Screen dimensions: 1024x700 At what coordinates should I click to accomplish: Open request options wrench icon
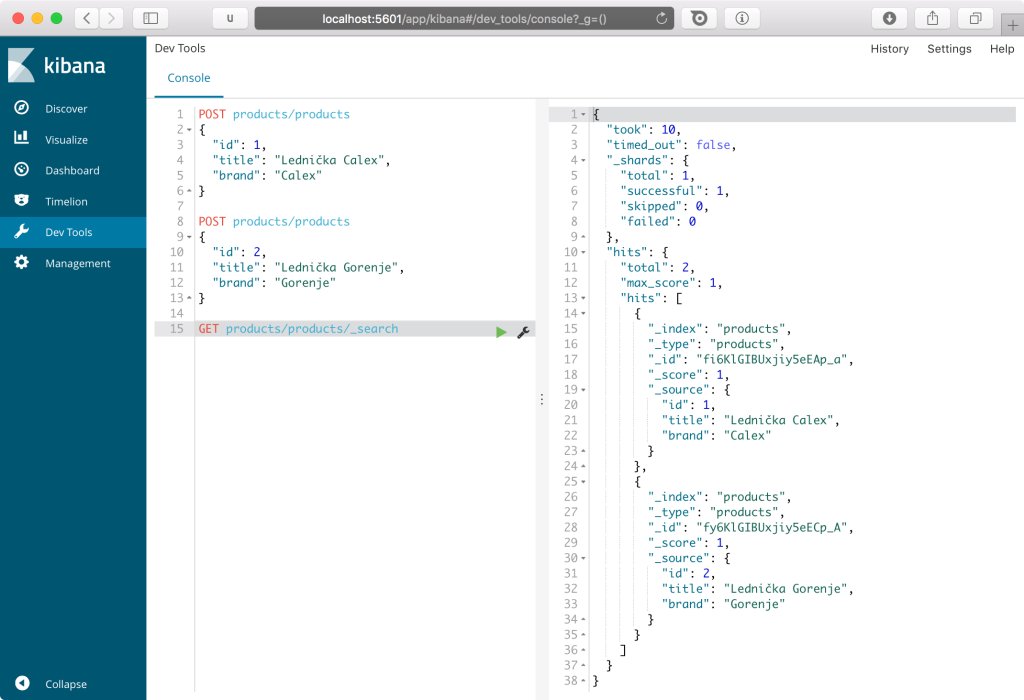pyautogui.click(x=523, y=332)
